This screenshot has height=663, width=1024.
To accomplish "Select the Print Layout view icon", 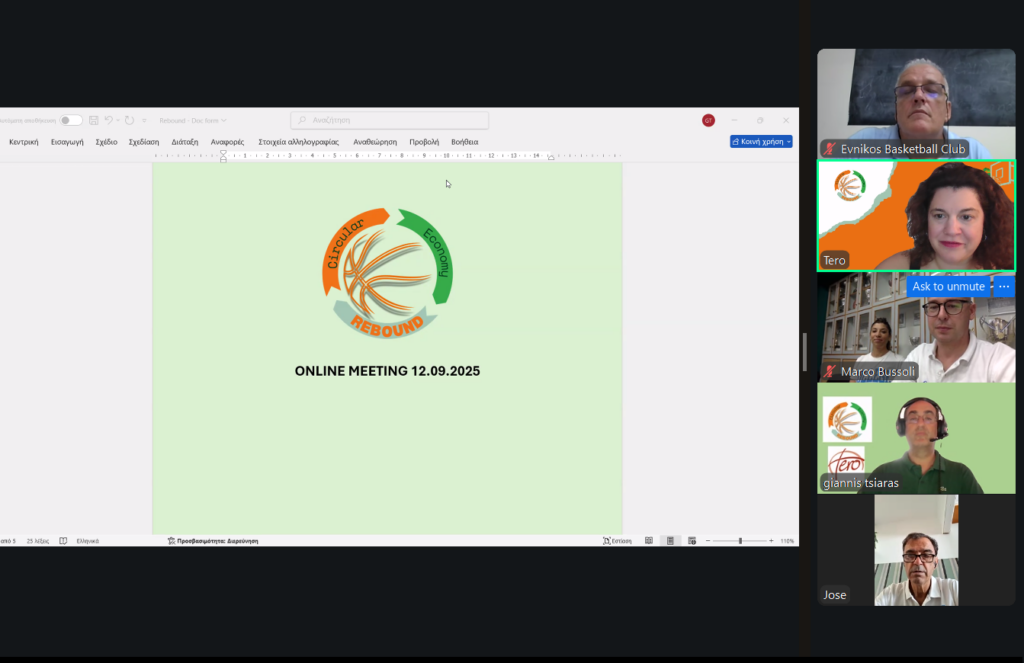I will 670,540.
